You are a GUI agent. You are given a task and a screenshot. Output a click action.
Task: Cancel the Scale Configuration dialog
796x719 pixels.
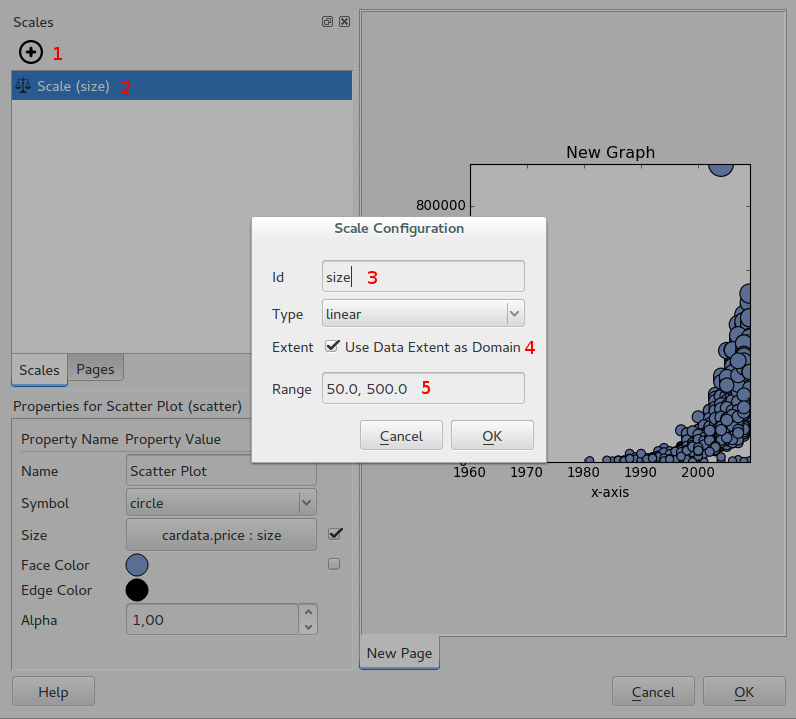click(x=401, y=436)
